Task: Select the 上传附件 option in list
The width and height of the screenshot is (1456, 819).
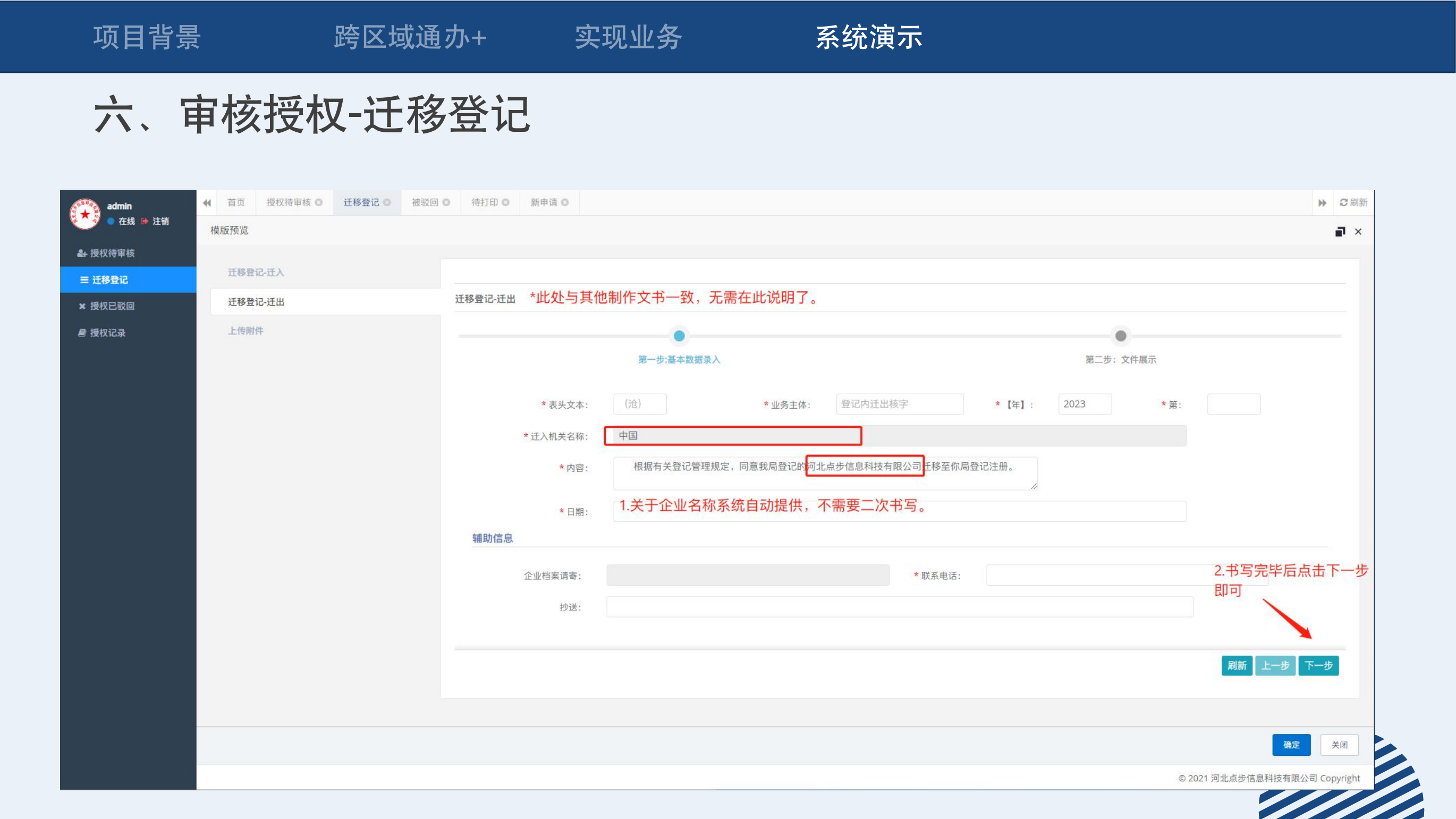Action: point(246,331)
